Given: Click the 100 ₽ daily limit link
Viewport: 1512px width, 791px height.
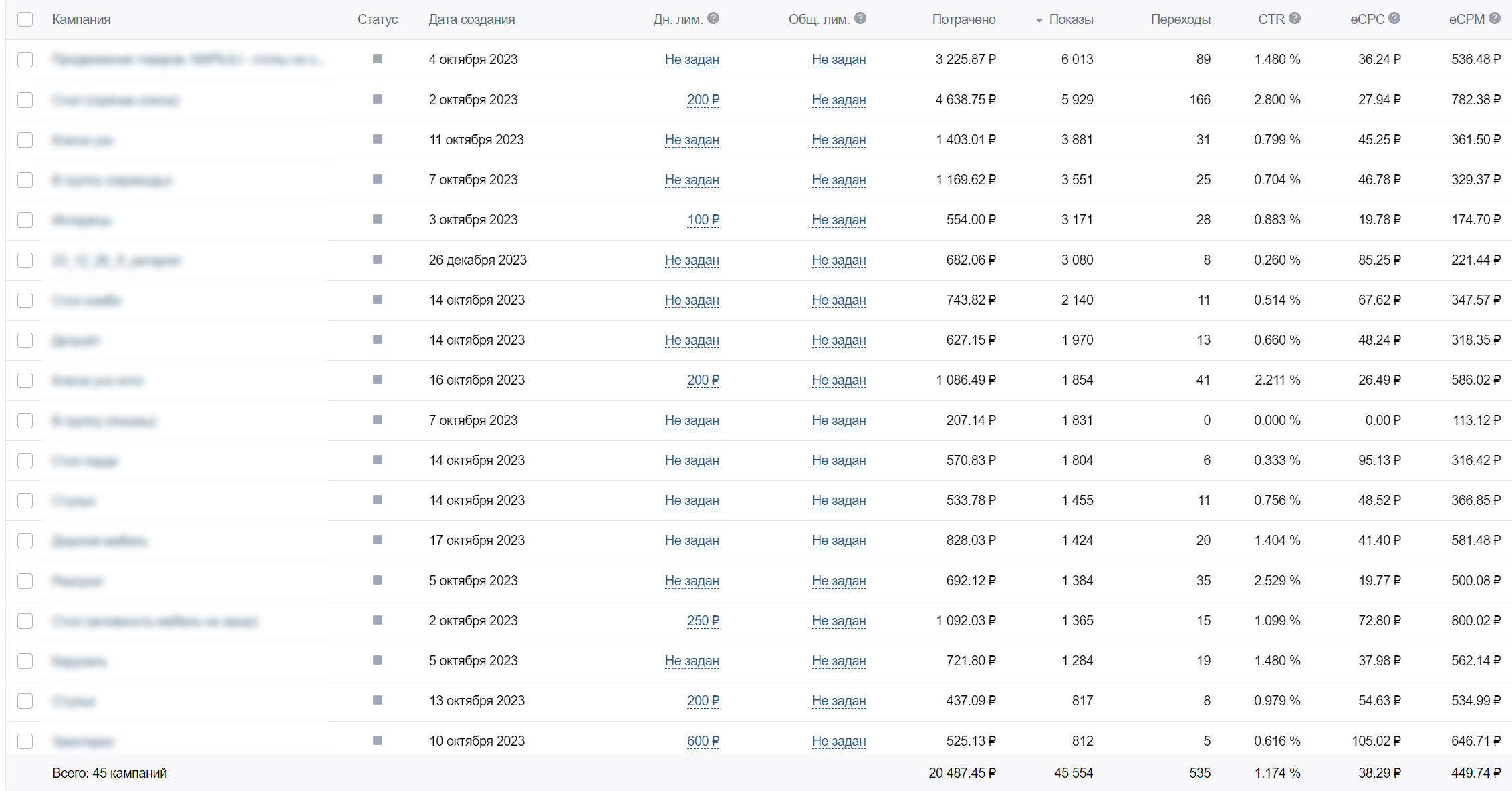Looking at the screenshot, I should 703,220.
